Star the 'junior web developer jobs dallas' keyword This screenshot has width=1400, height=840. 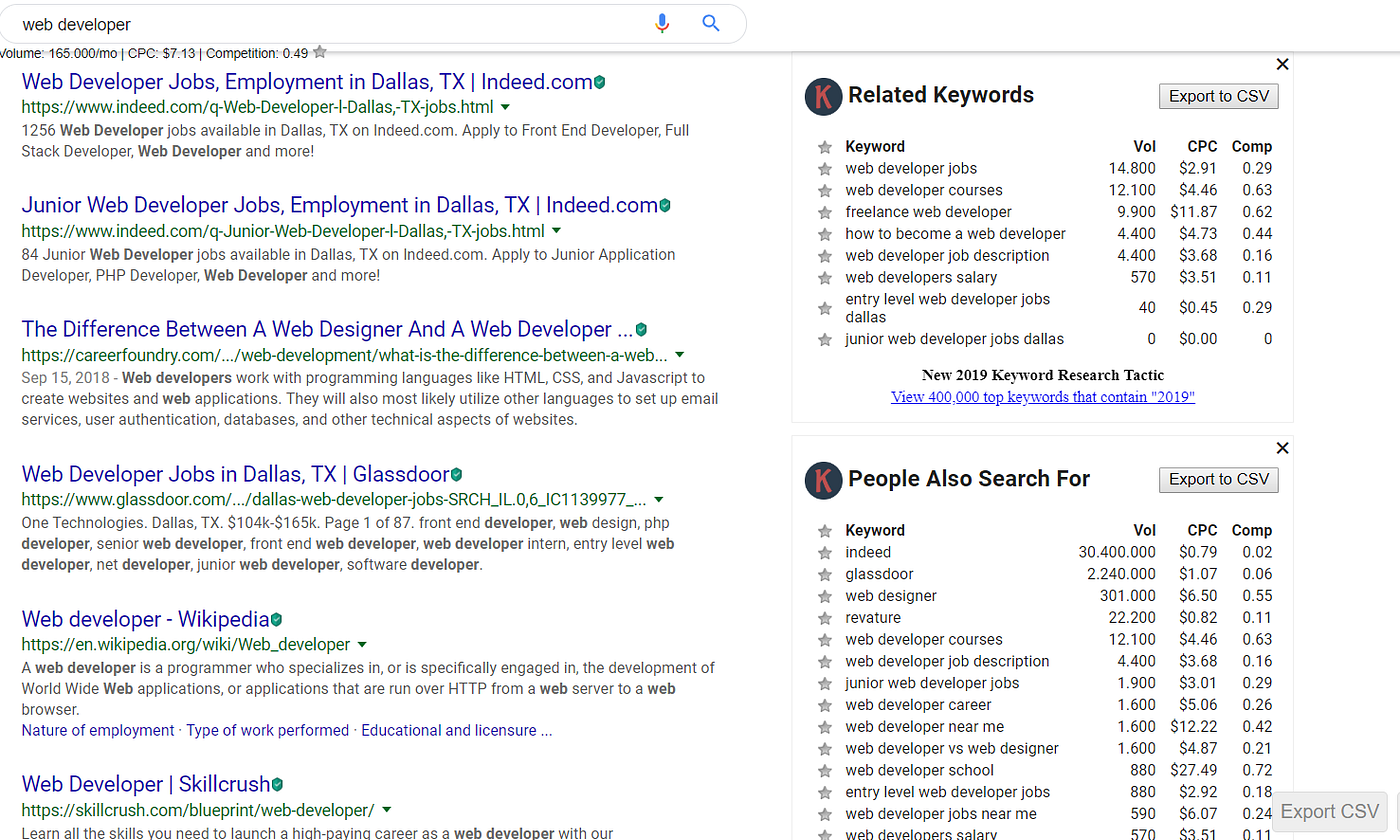(825, 340)
